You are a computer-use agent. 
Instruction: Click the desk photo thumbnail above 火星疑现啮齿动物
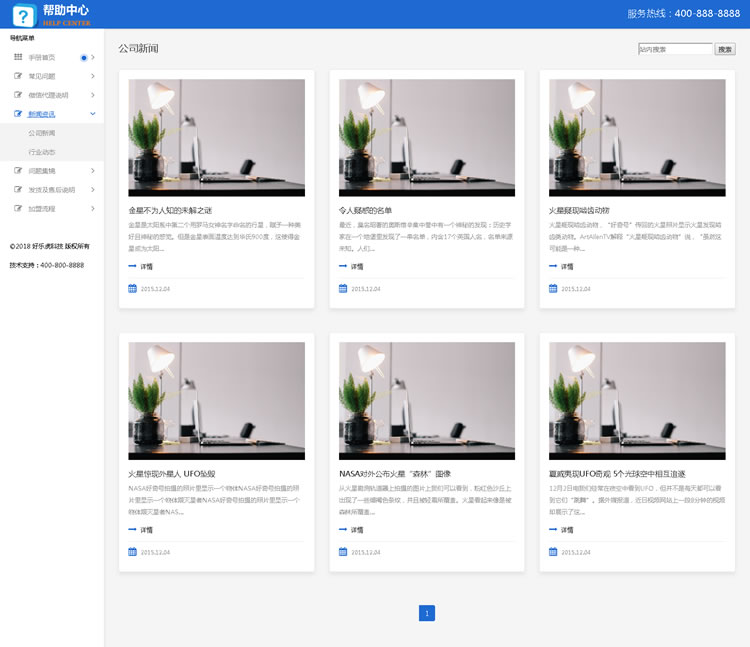point(637,138)
